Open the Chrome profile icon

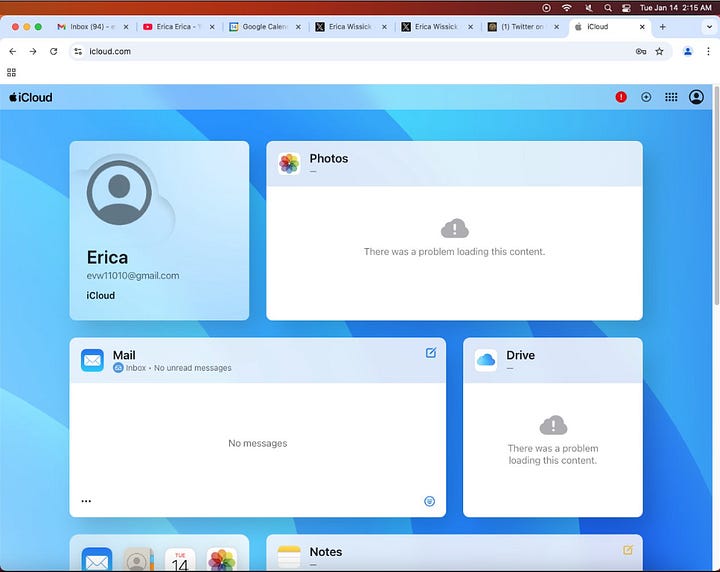pyautogui.click(x=687, y=51)
